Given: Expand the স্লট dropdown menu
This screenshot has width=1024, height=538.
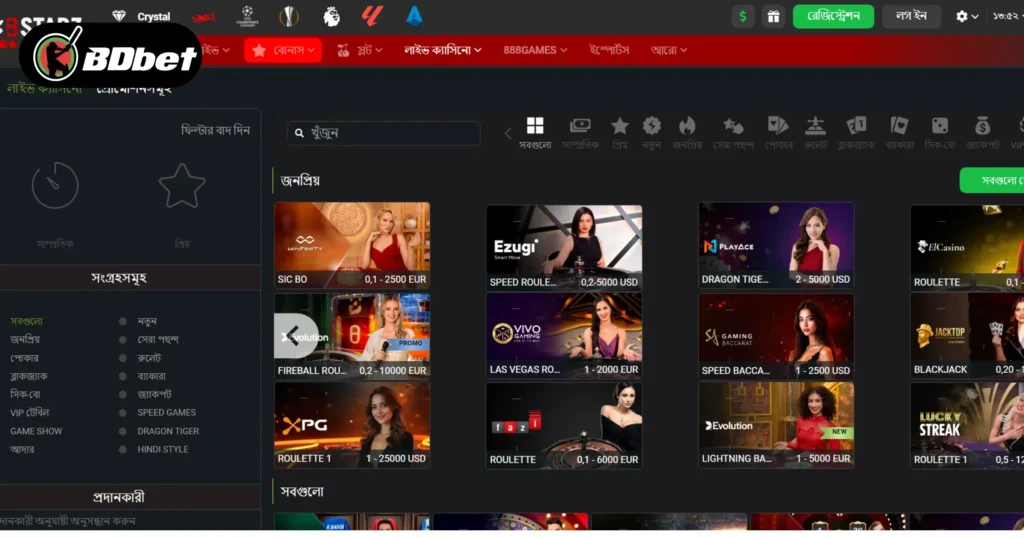Looking at the screenshot, I should pyautogui.click(x=360, y=50).
